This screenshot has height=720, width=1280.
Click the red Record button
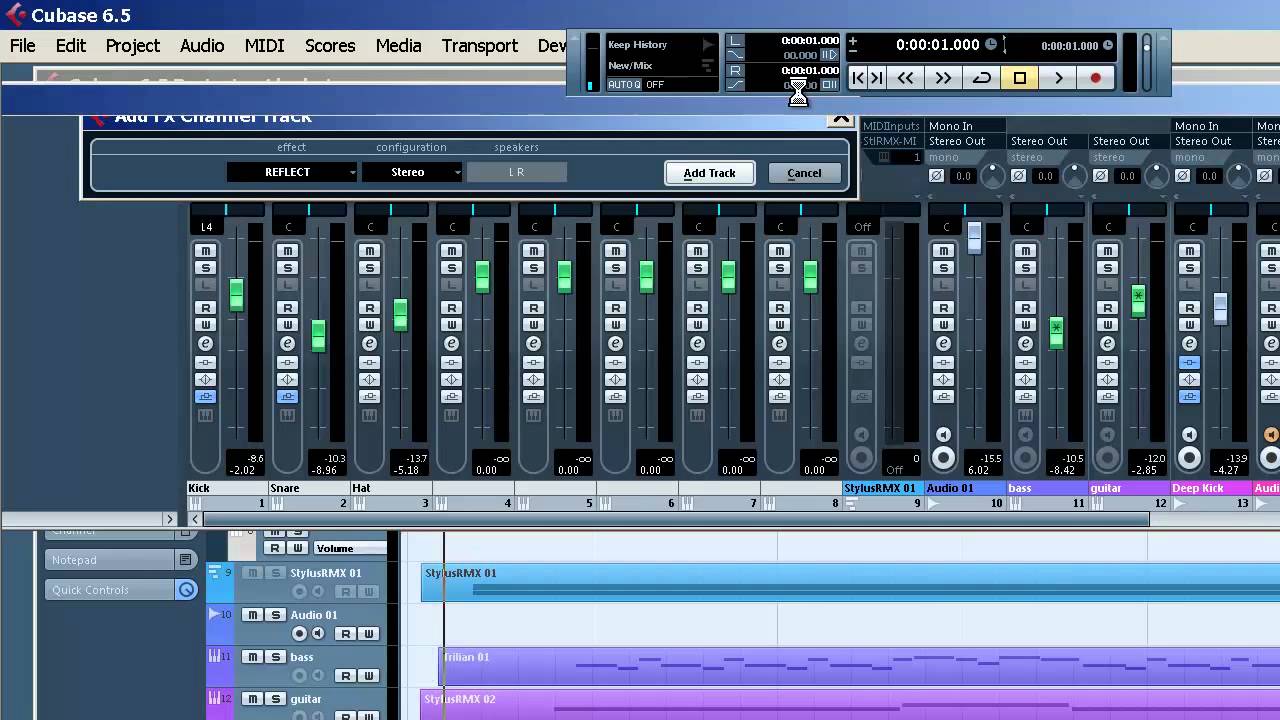click(x=1096, y=78)
